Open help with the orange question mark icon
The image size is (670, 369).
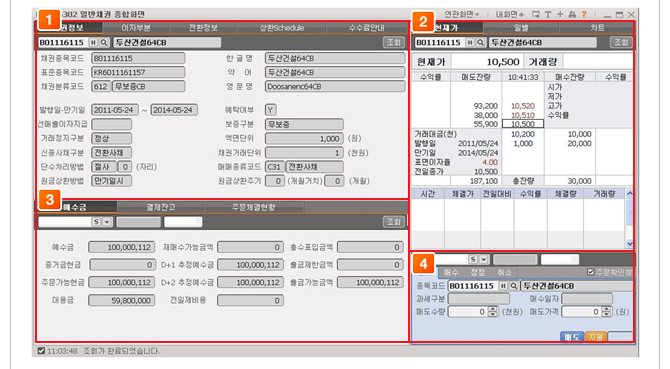click(x=584, y=15)
